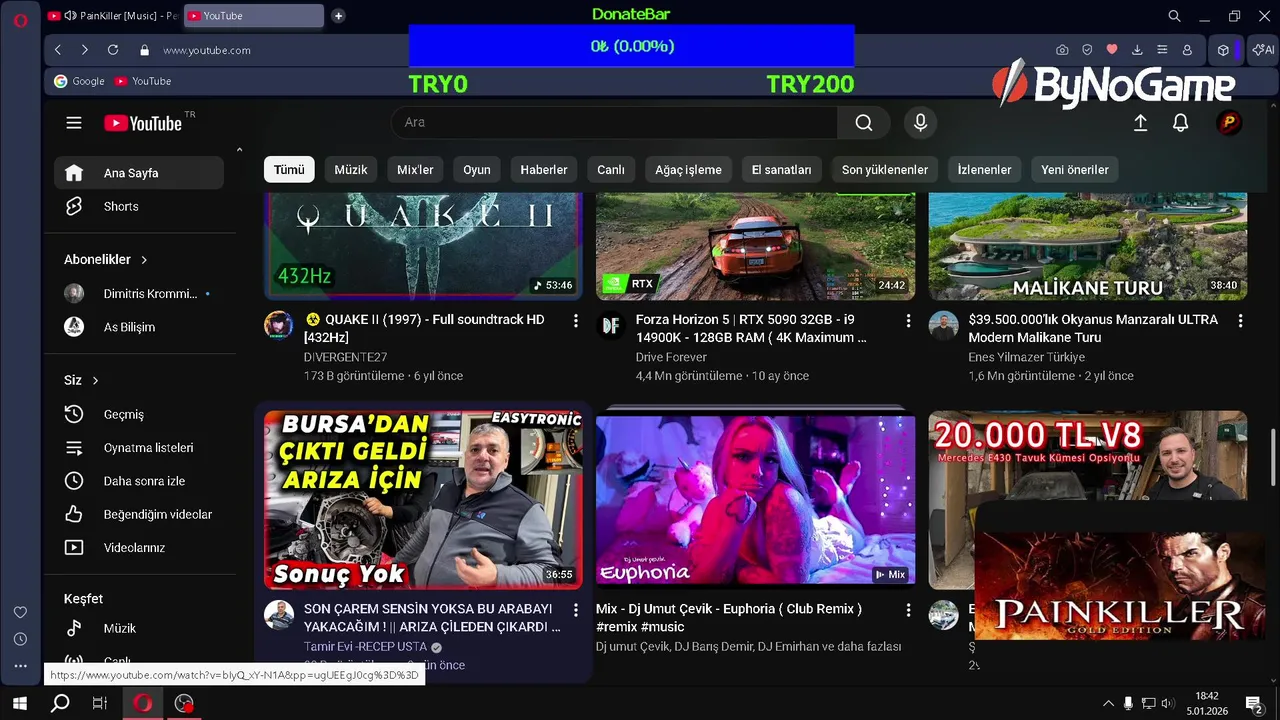Viewport: 1280px width, 720px height.
Task: Open the extensions cube icon
Action: (1223, 50)
